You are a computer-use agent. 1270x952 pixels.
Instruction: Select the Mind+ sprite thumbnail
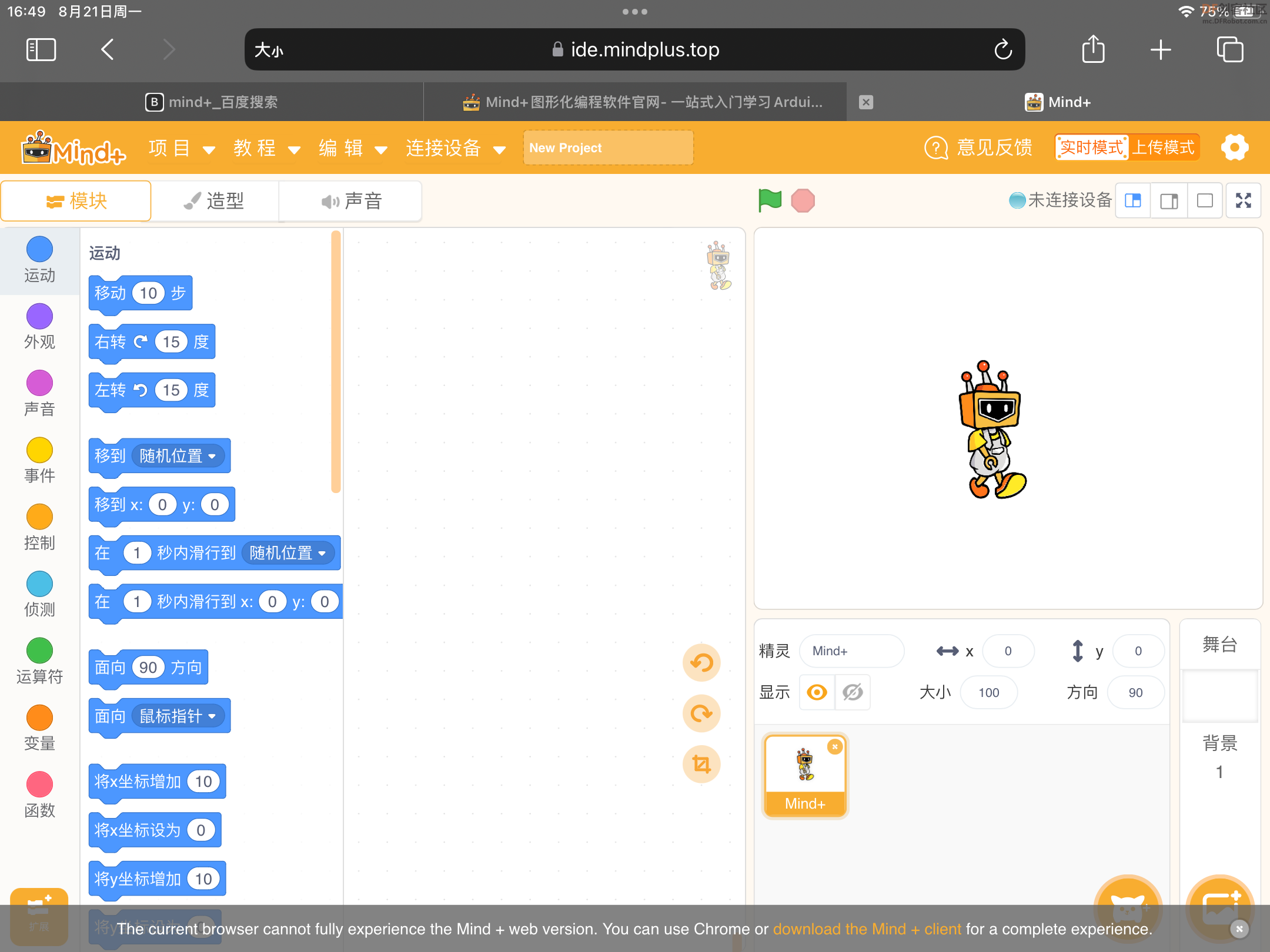click(x=805, y=776)
